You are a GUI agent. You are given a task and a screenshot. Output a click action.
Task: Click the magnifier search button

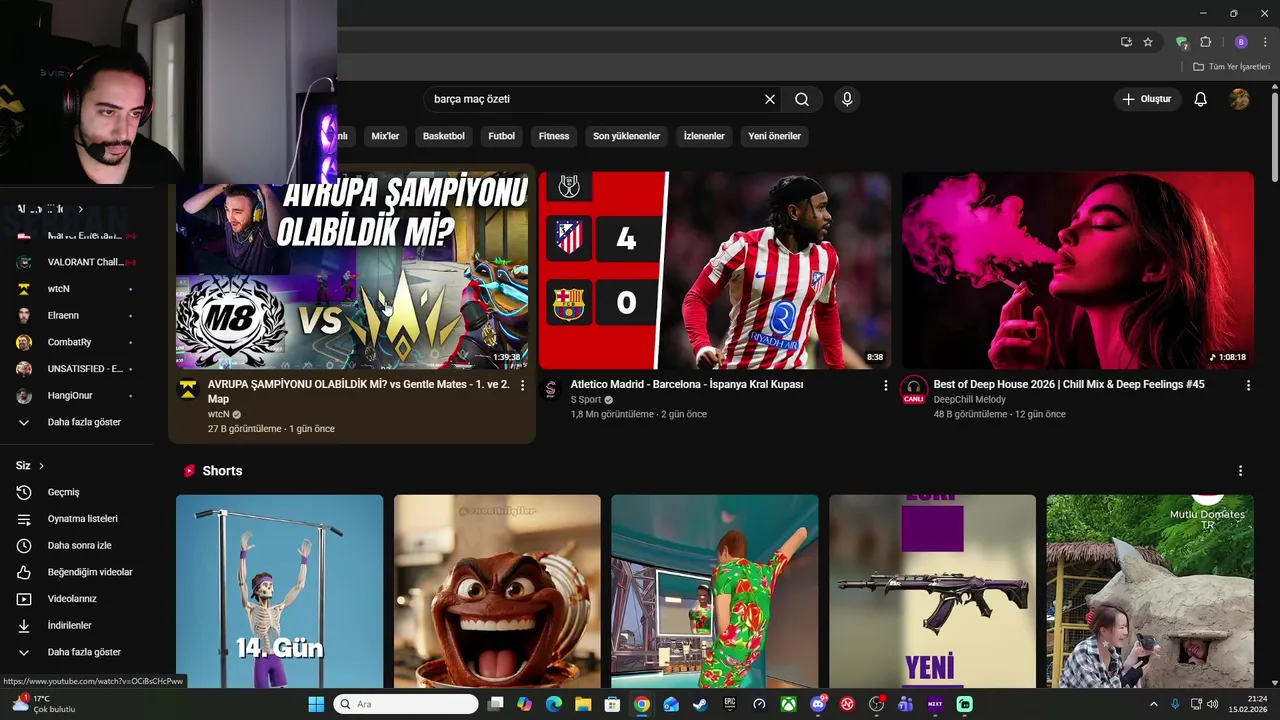pos(802,99)
